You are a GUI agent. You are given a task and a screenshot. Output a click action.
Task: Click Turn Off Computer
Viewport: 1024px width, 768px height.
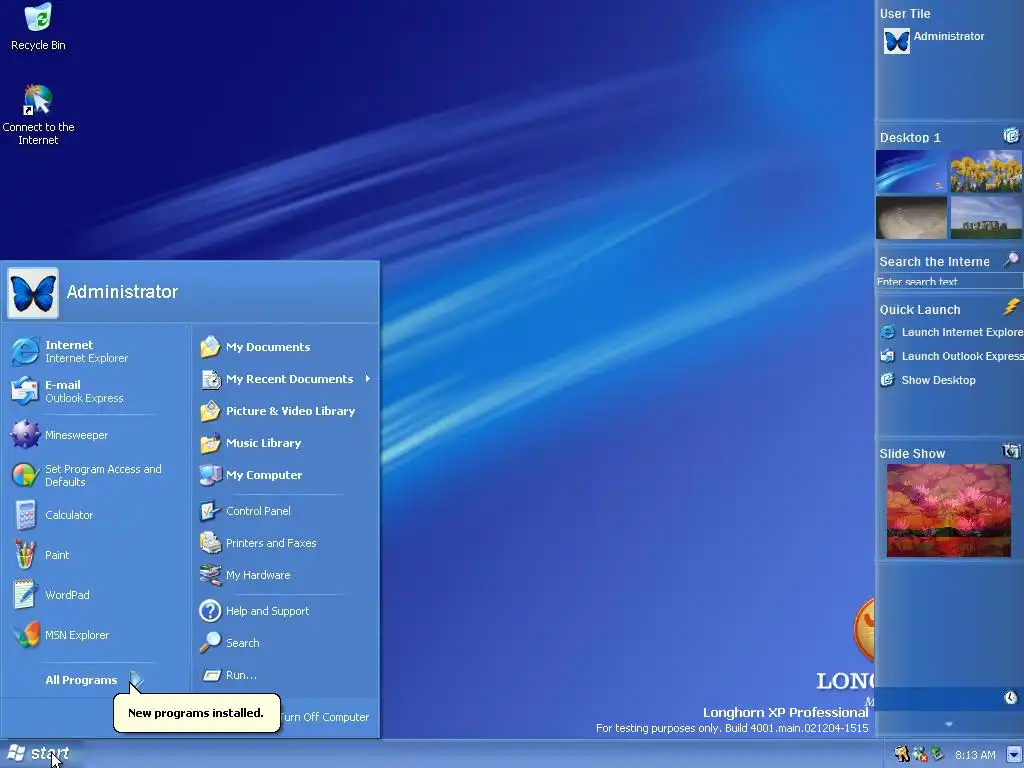325,717
